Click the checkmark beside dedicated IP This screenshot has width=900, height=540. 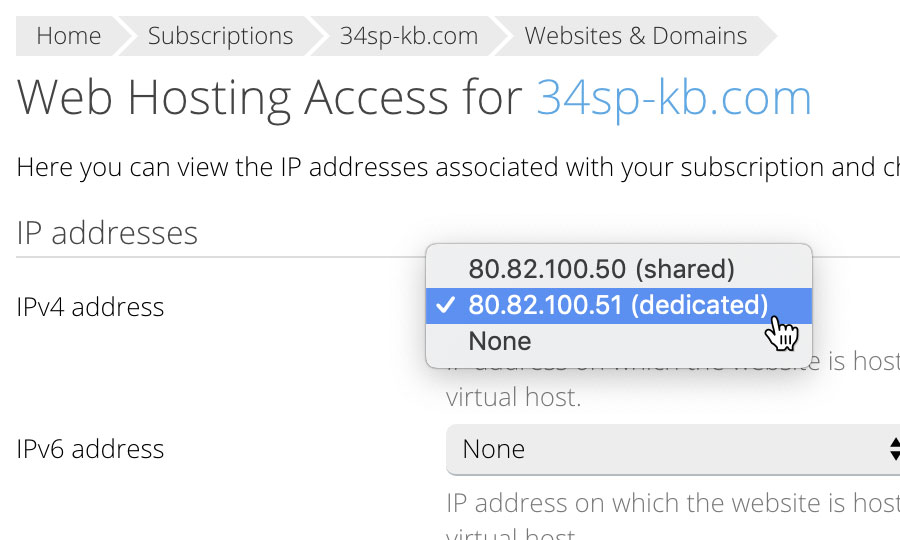[445, 305]
